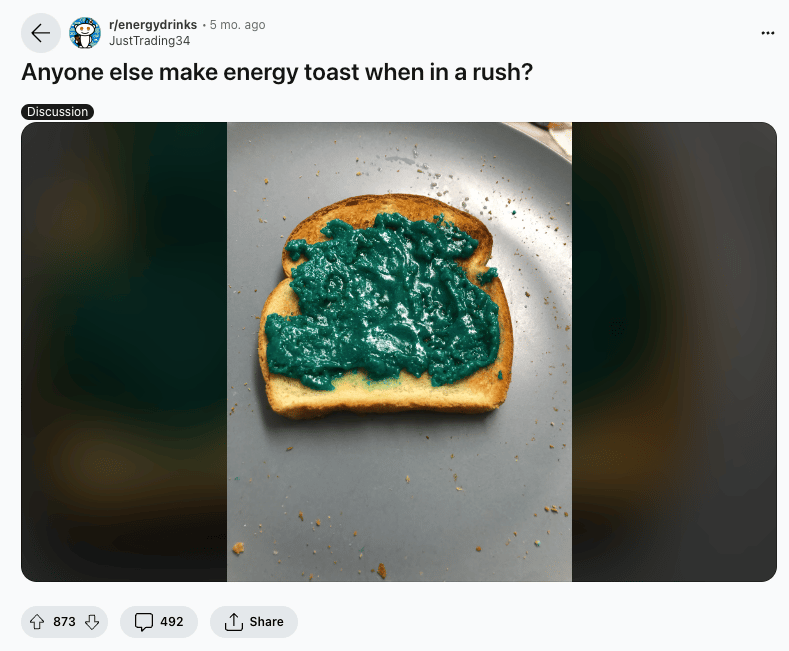789x651 pixels.
Task: Click the blurred right side of the image
Action: (x=674, y=352)
